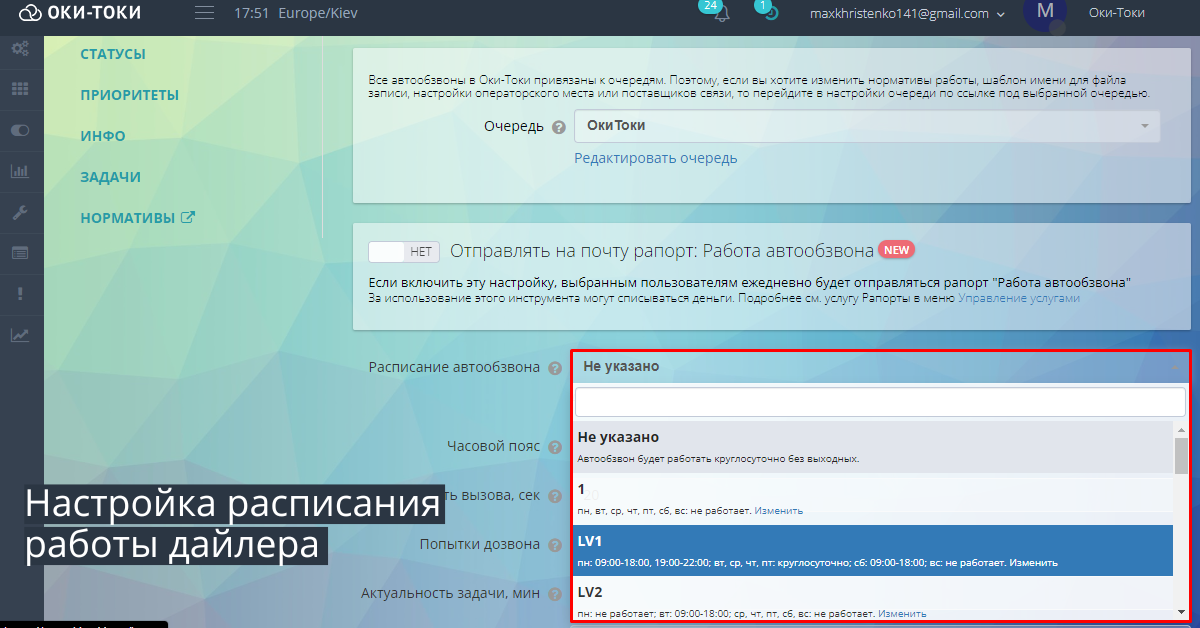Click the hamburger menu icon in header

(x=204, y=13)
